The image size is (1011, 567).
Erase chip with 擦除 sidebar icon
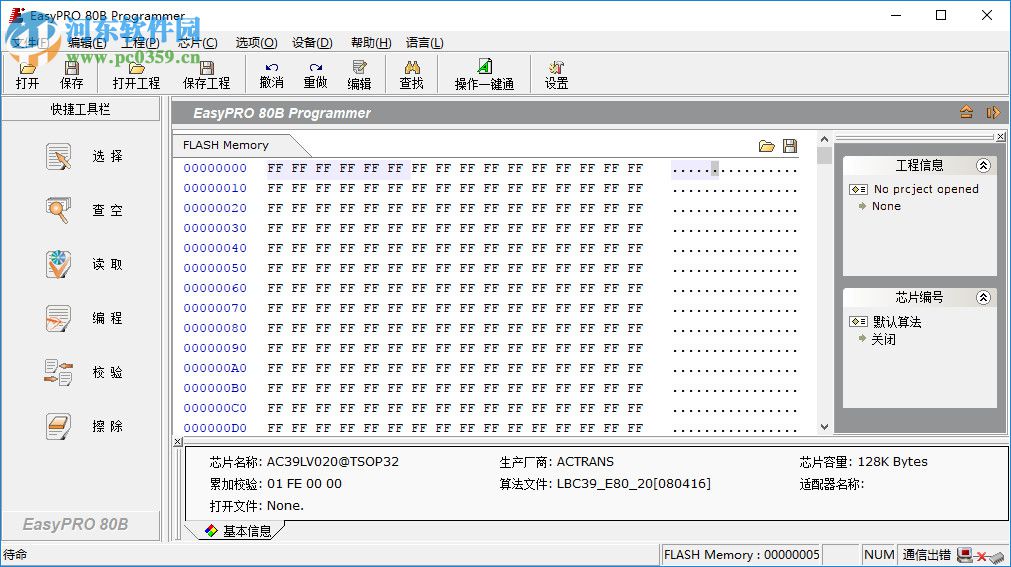tap(58, 426)
